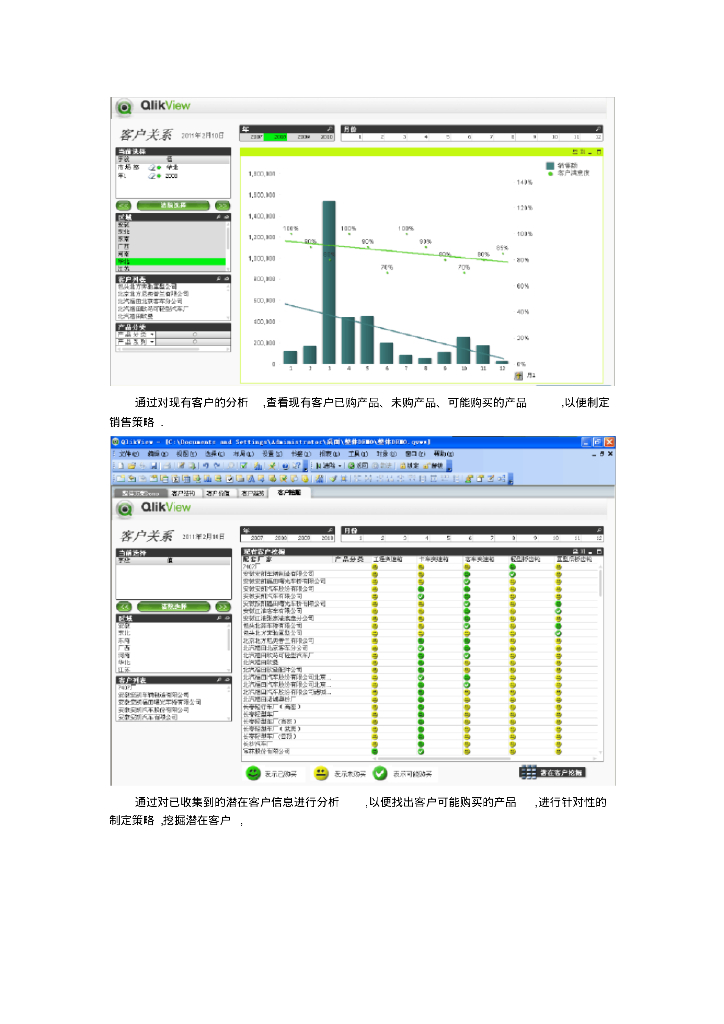This screenshot has height=1024, width=724.
Task: Click the help question-mark toolbar icon
Action: pos(296,466)
